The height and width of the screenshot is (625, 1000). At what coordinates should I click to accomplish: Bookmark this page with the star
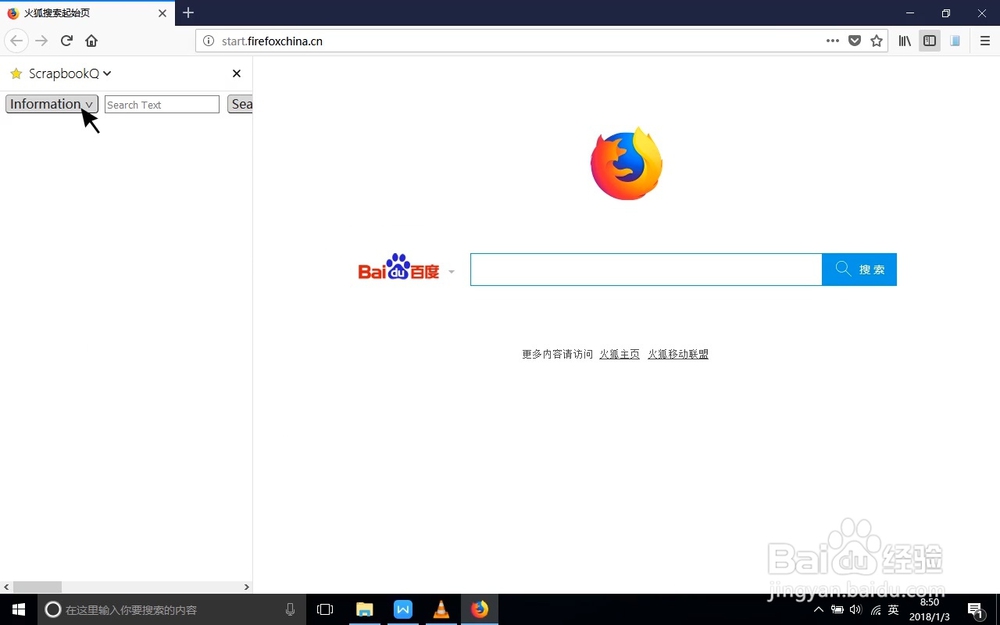click(876, 41)
